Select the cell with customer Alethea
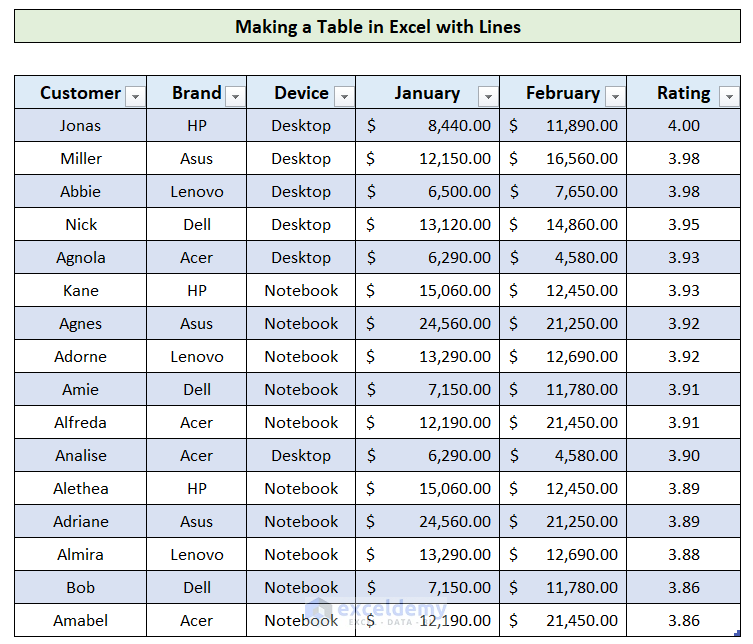 coord(80,488)
